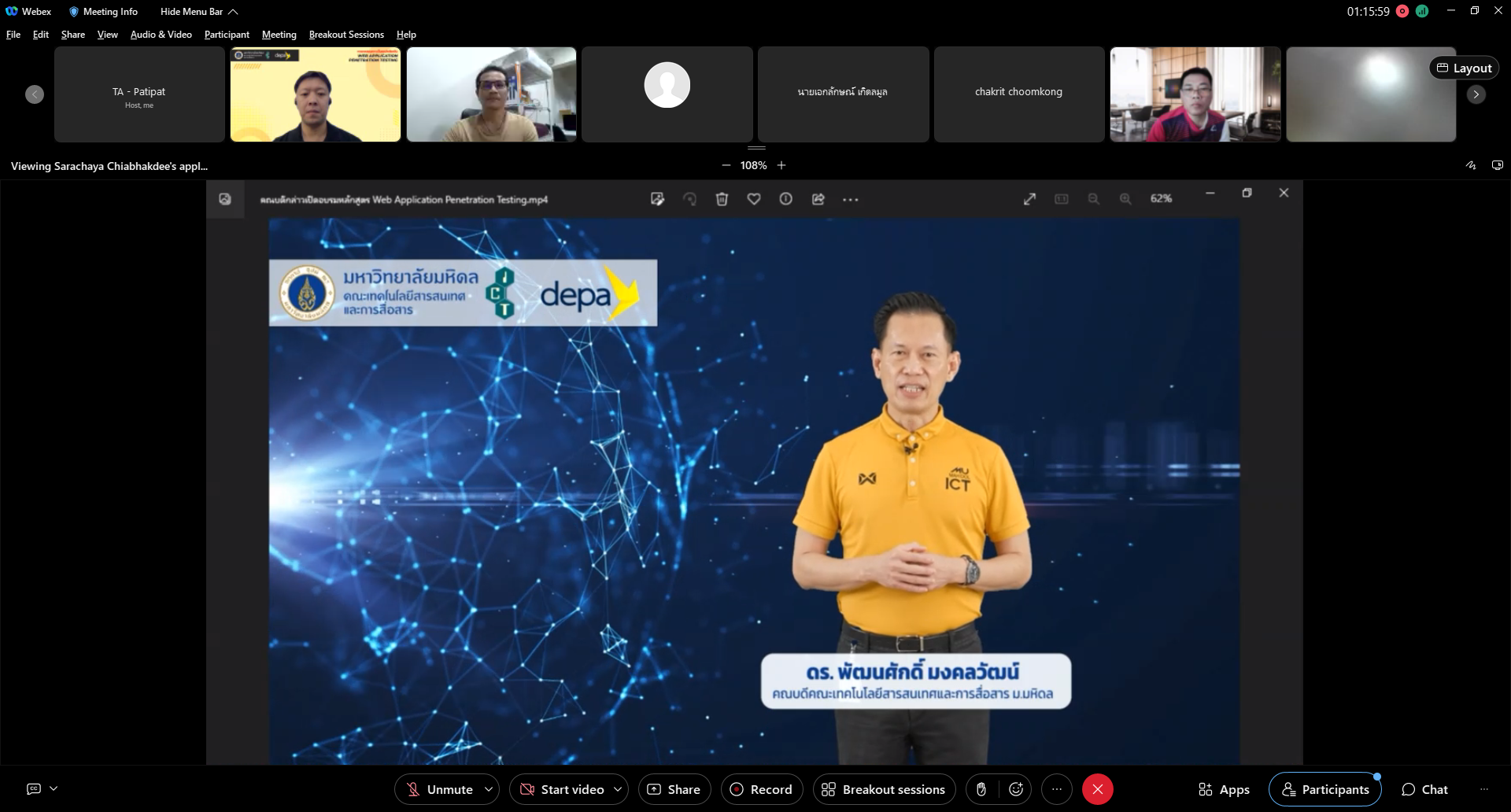Zoom in shared content with plus
The height and width of the screenshot is (812, 1511).
point(781,165)
